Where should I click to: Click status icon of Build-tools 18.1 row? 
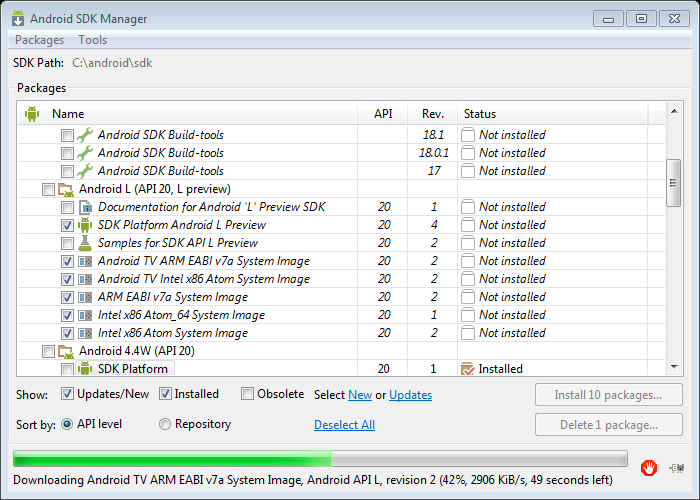coord(467,134)
